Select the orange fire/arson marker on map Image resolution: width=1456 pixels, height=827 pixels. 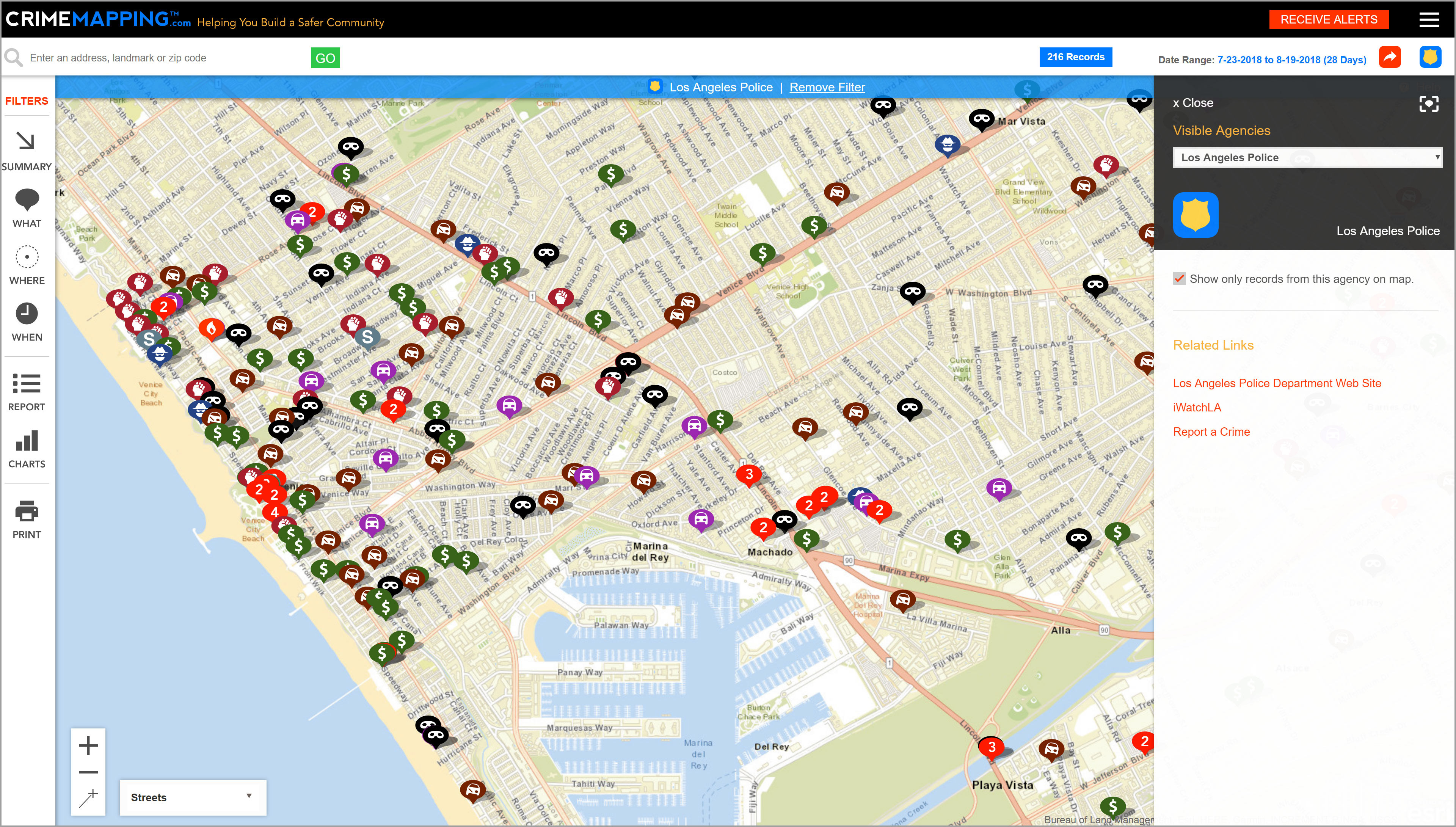pyautogui.click(x=211, y=329)
